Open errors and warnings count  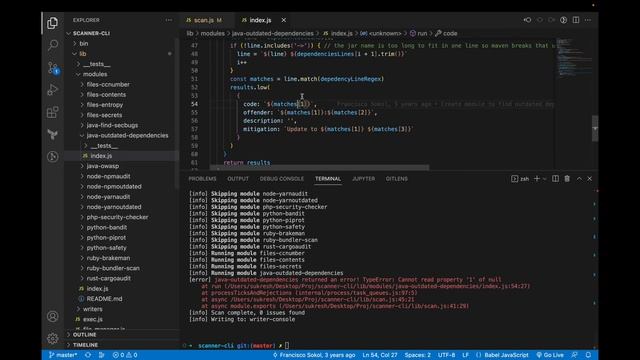125,355
